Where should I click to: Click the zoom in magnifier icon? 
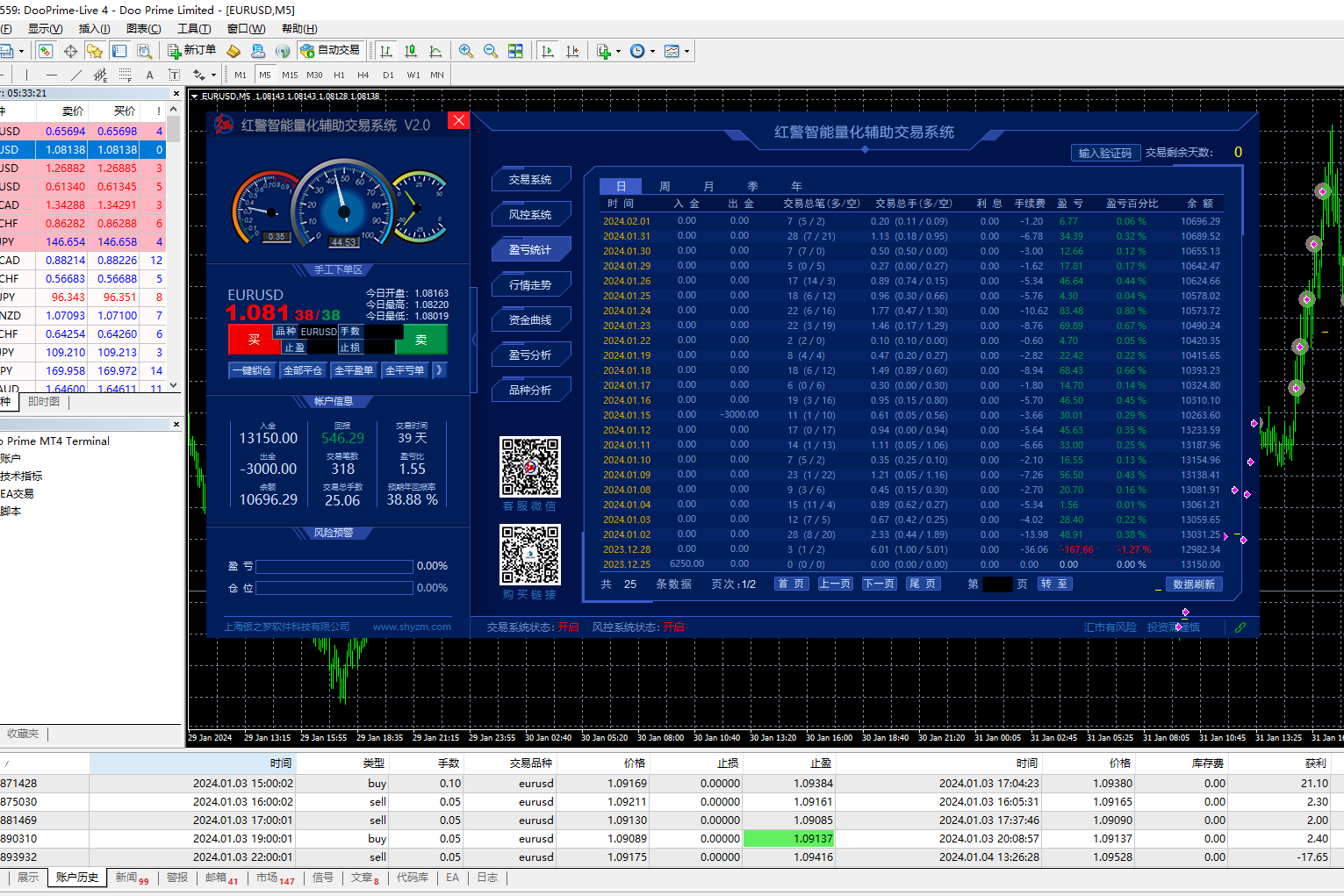tap(466, 51)
